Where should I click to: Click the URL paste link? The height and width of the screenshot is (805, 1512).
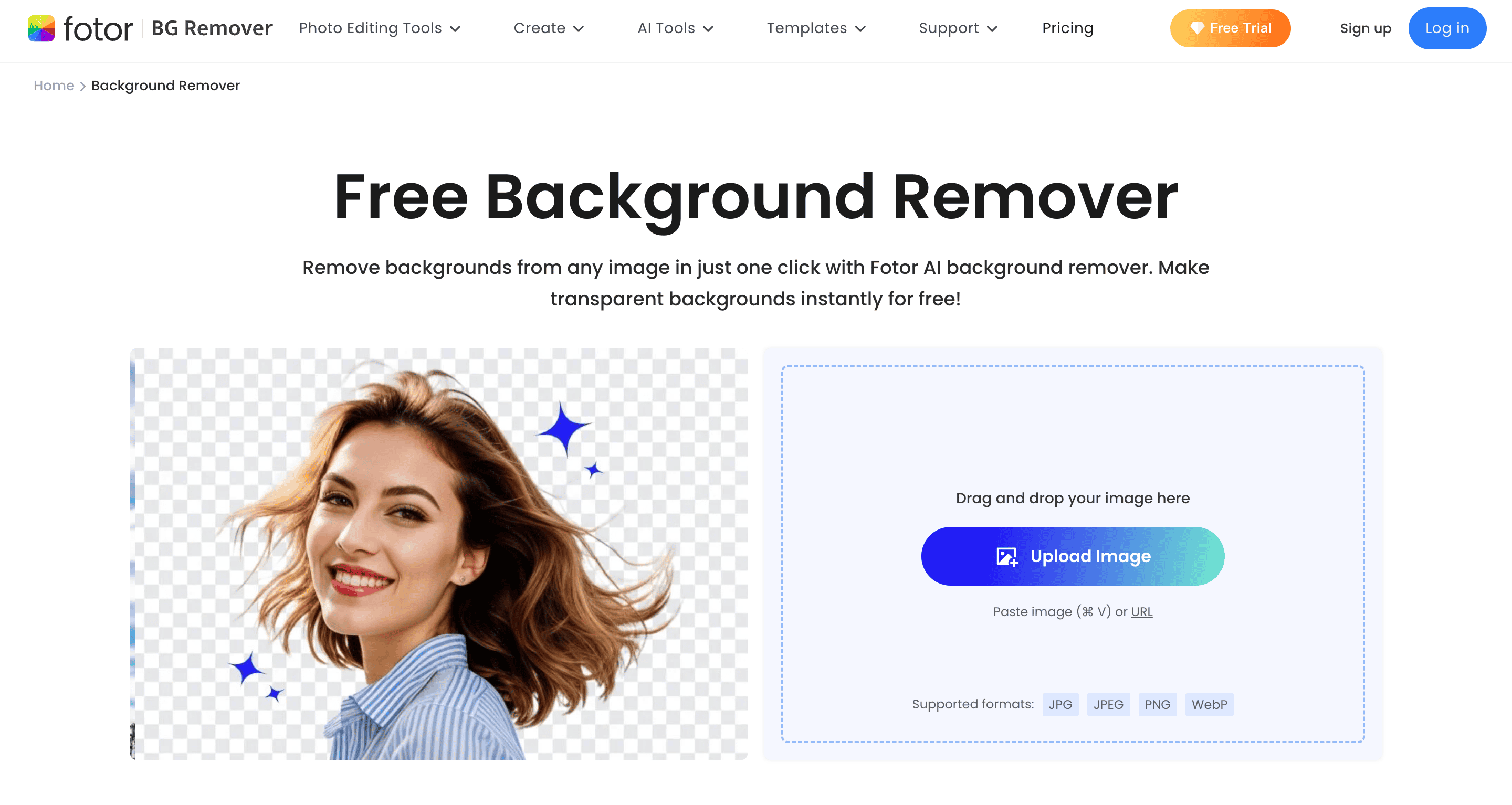1141,611
